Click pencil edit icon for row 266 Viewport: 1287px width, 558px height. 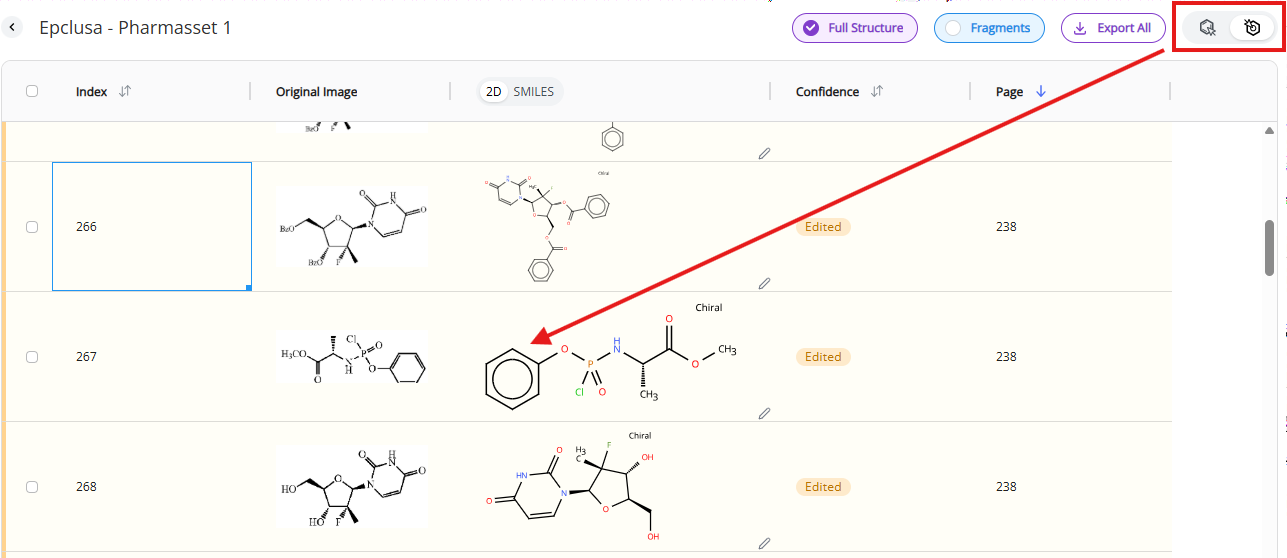[x=764, y=283]
